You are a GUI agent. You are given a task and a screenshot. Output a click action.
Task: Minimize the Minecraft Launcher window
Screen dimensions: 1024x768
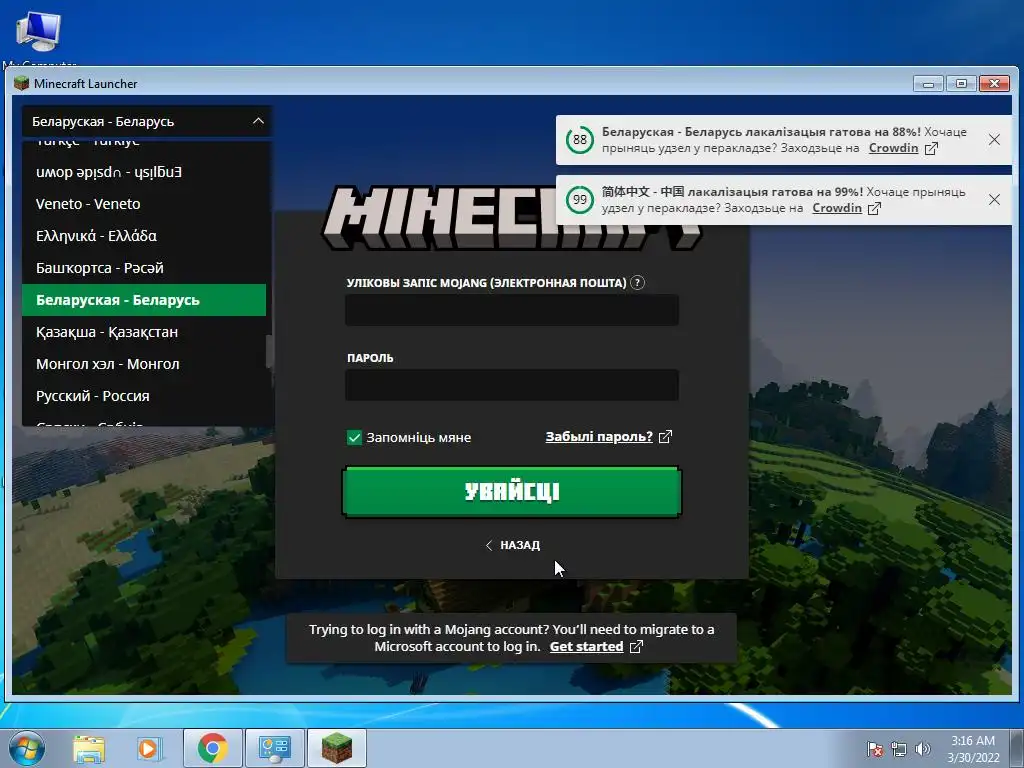click(x=928, y=84)
